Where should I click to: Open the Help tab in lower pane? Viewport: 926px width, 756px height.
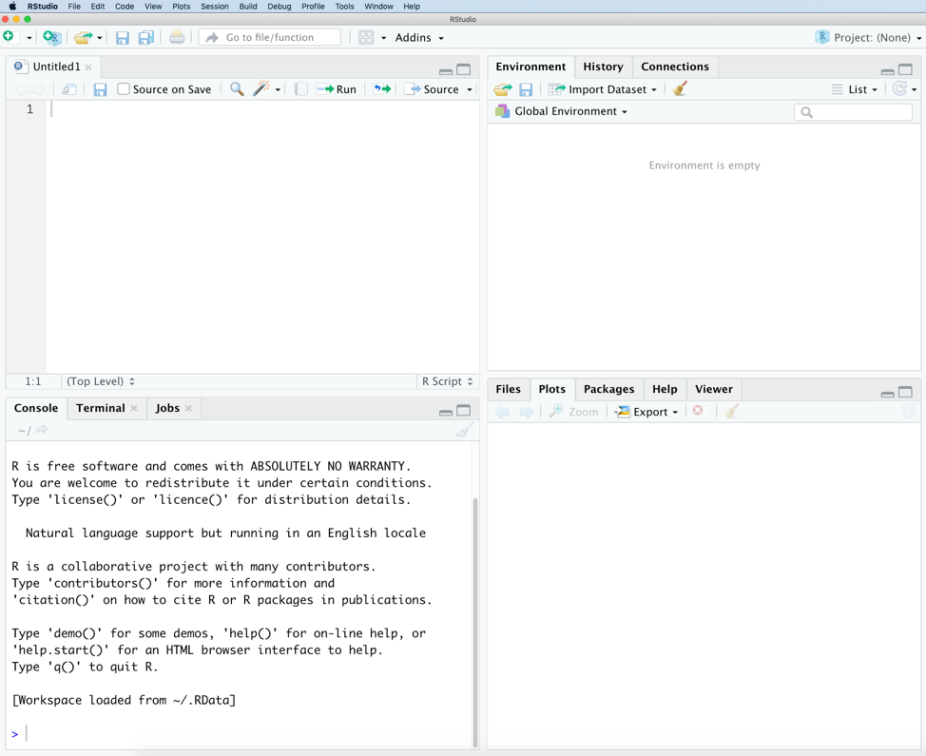click(664, 389)
